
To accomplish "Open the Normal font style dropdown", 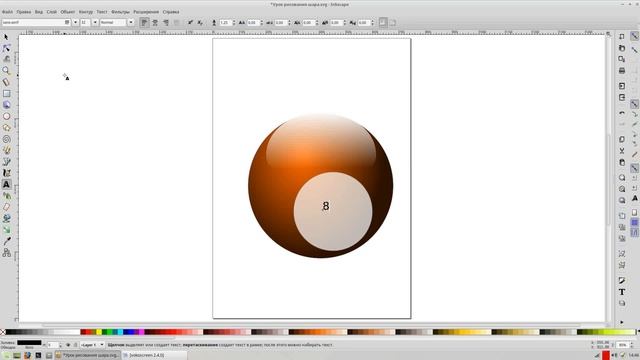I will click(131, 22).
